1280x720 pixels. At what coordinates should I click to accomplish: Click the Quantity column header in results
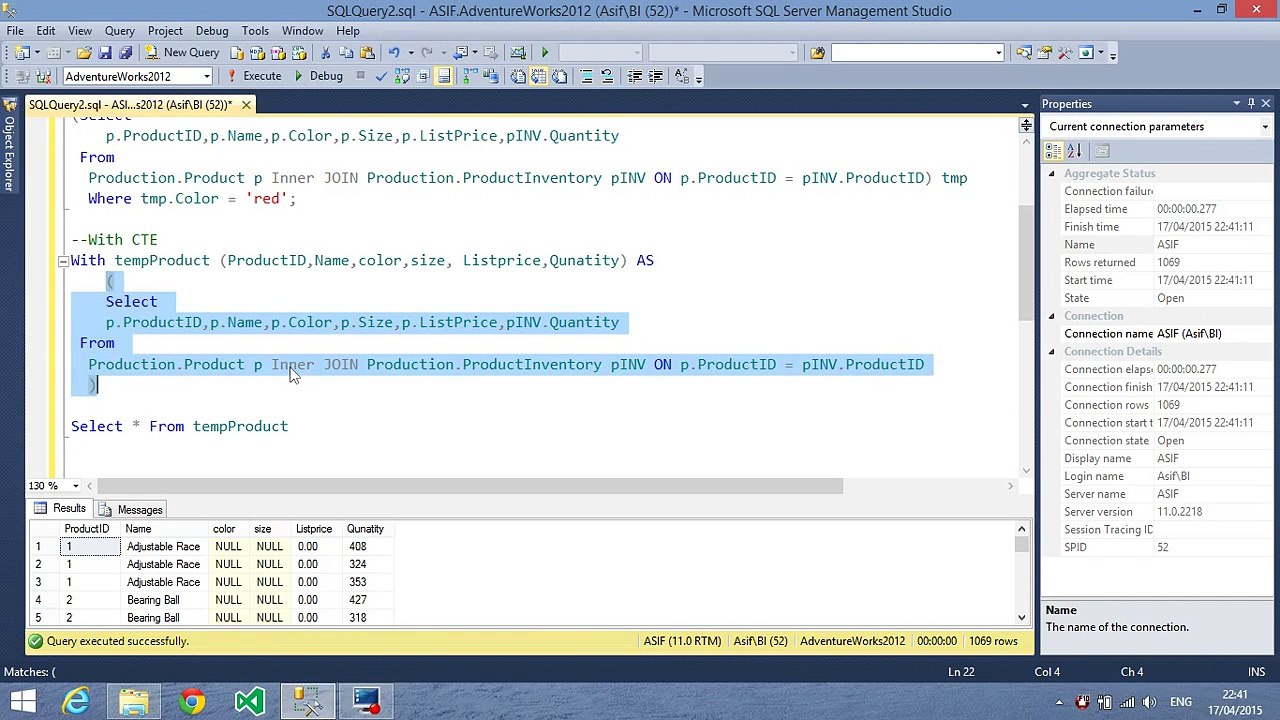[x=365, y=529]
